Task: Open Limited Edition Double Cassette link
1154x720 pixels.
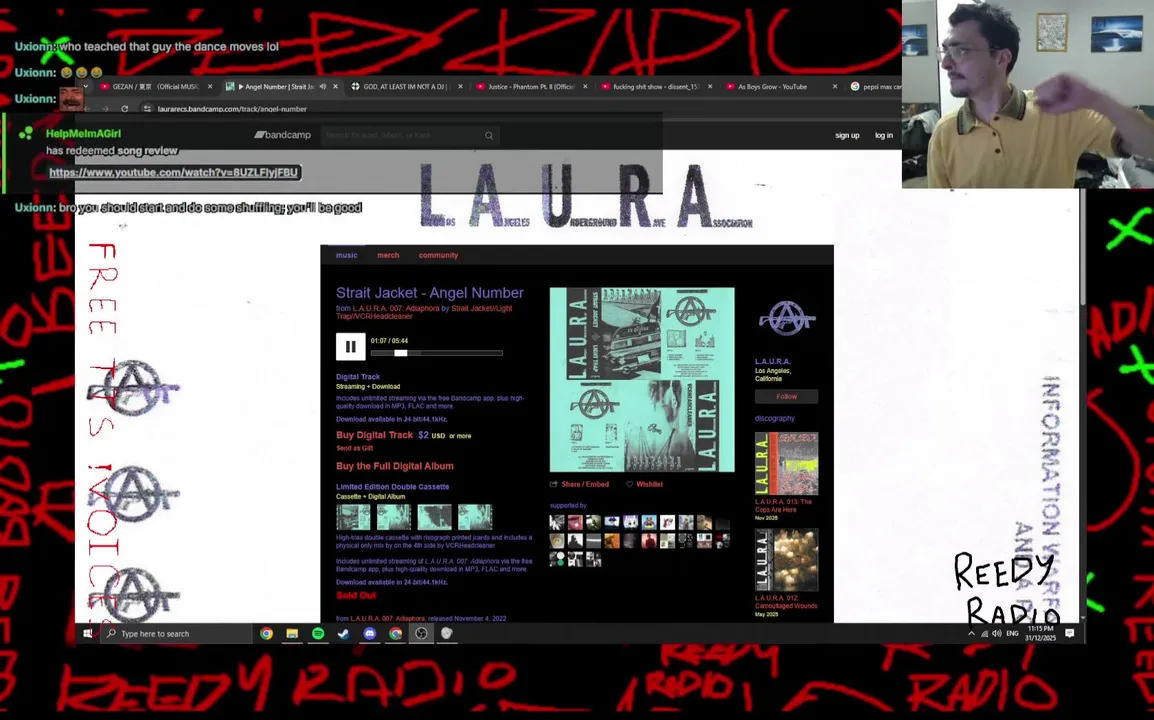Action: [x=392, y=487]
